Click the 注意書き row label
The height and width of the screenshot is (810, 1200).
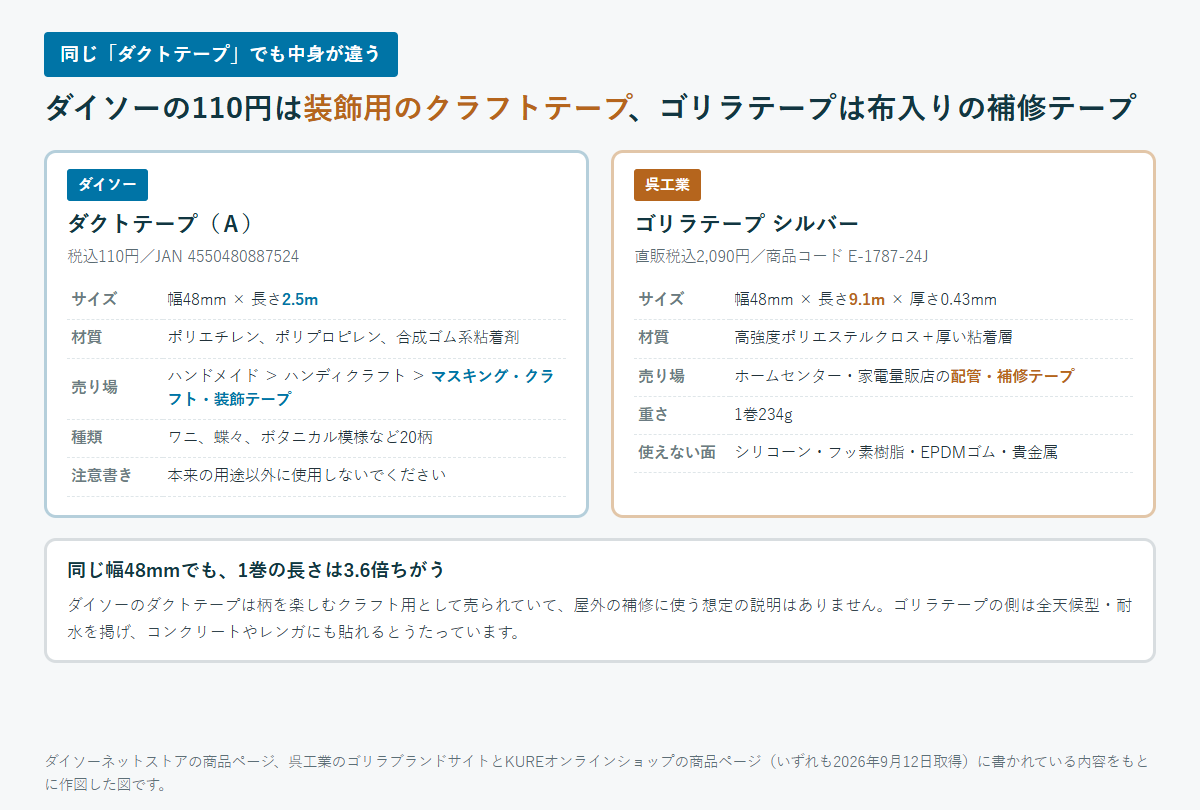[101, 475]
